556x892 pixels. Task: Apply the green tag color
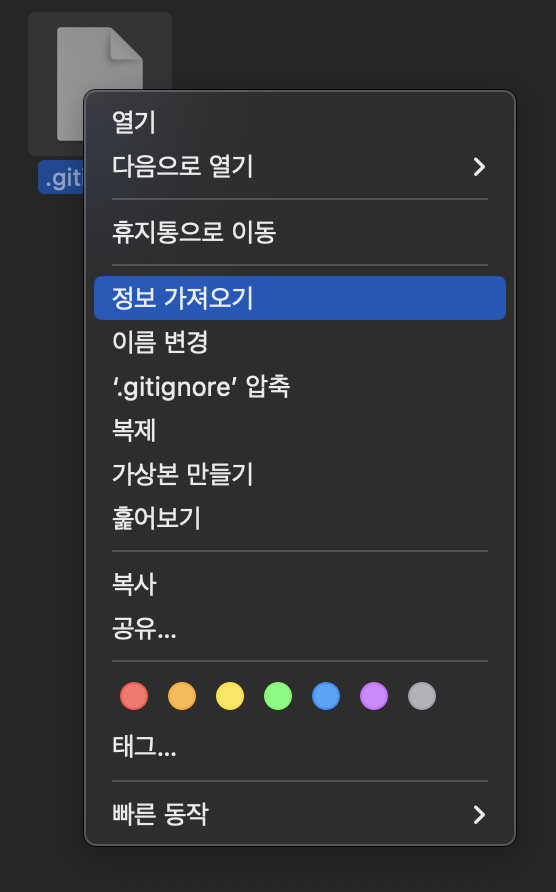[278, 696]
